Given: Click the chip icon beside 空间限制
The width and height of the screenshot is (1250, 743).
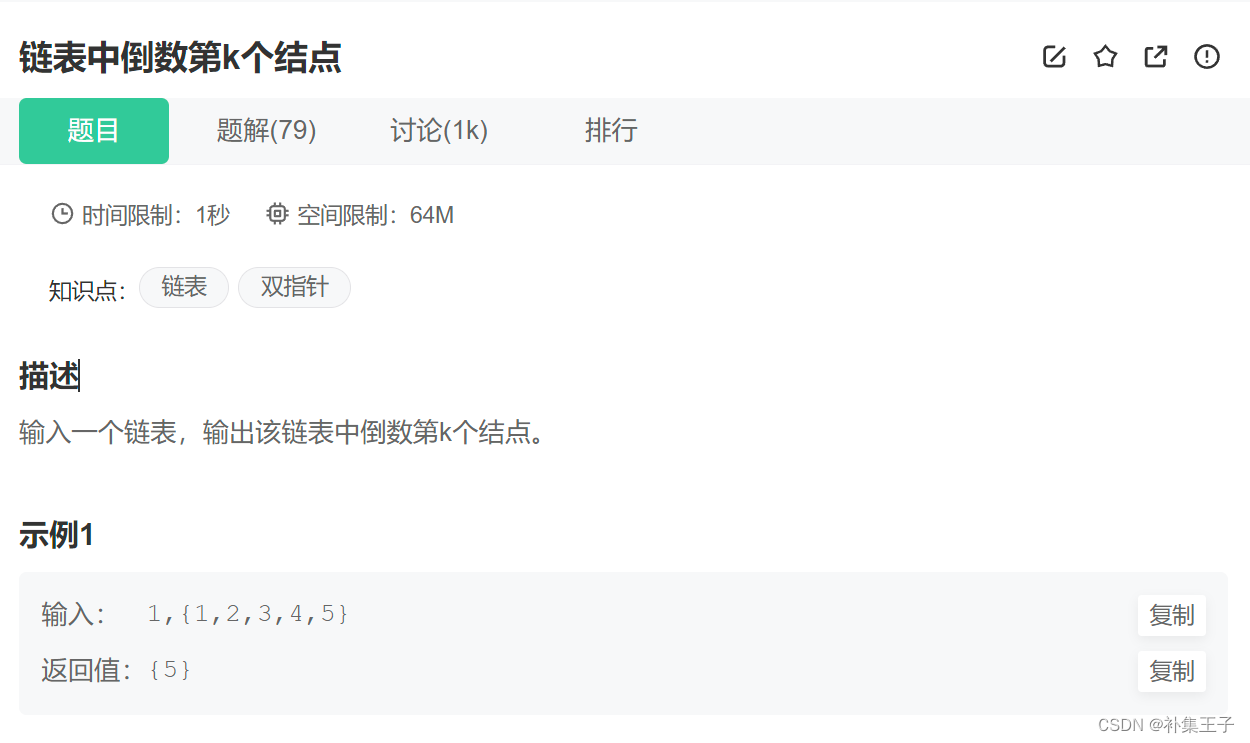Looking at the screenshot, I should 277,214.
